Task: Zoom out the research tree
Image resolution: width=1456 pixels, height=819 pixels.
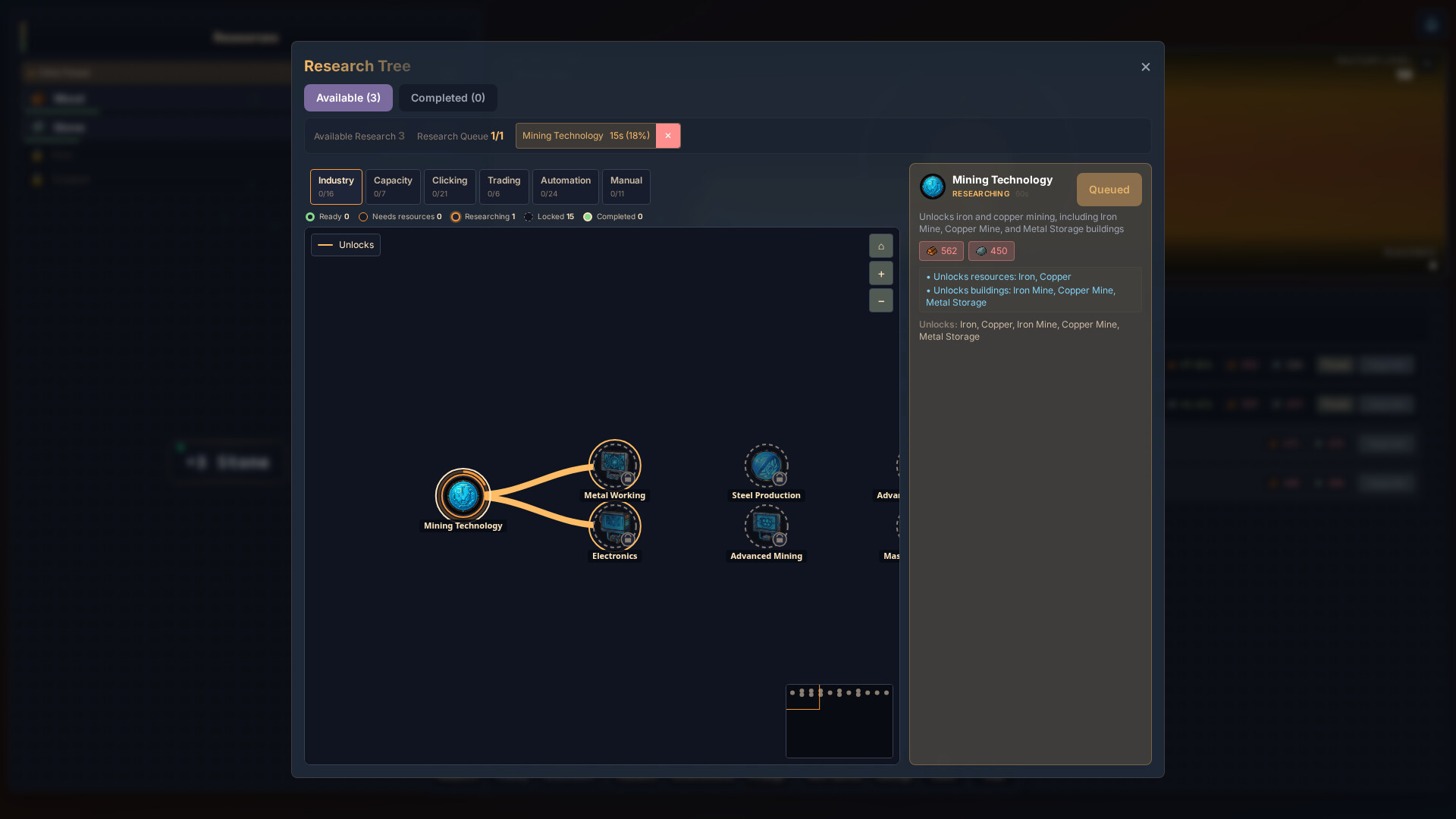Action: [x=880, y=300]
